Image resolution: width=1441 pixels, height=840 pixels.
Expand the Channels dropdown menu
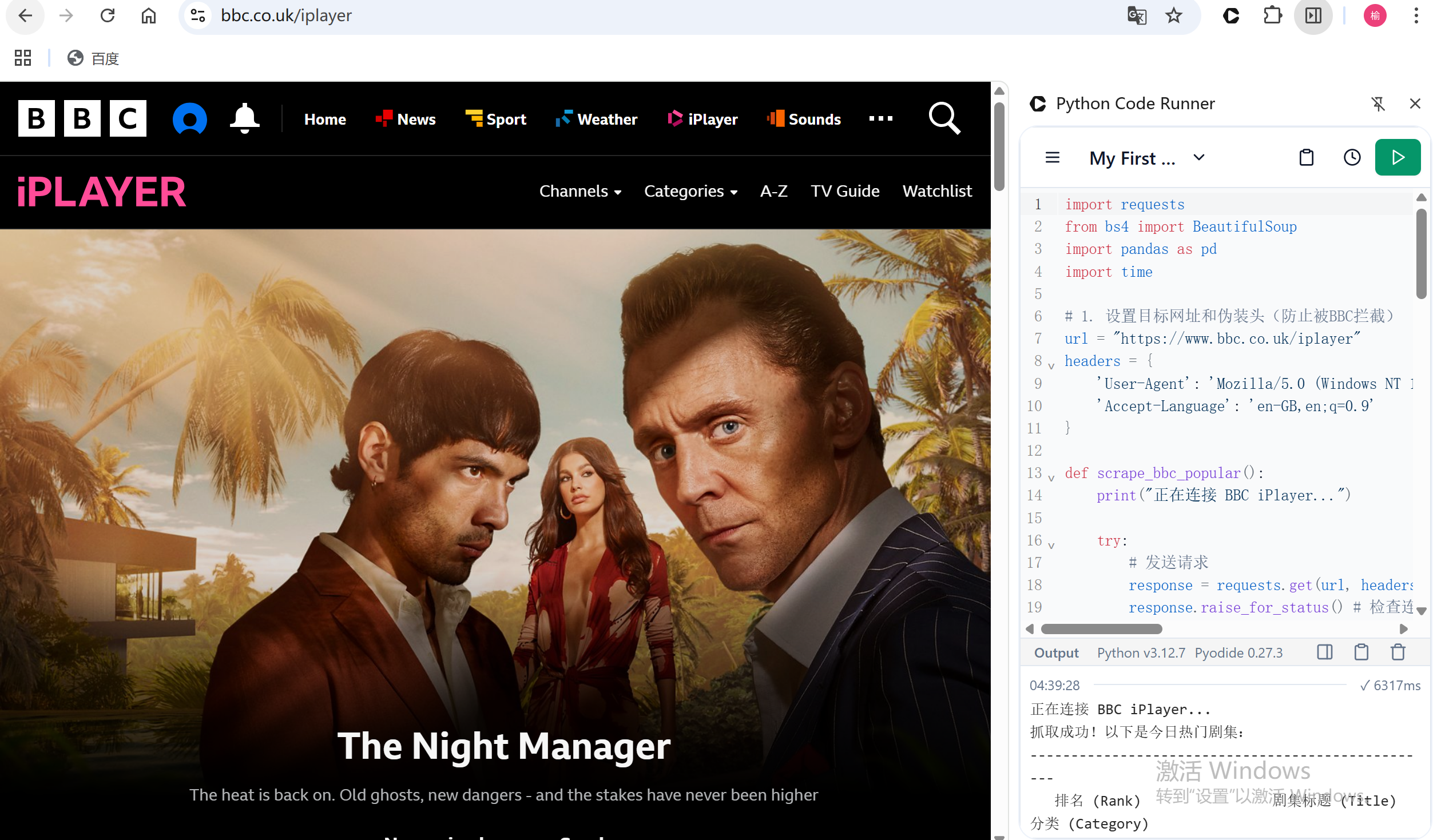pyautogui.click(x=580, y=191)
